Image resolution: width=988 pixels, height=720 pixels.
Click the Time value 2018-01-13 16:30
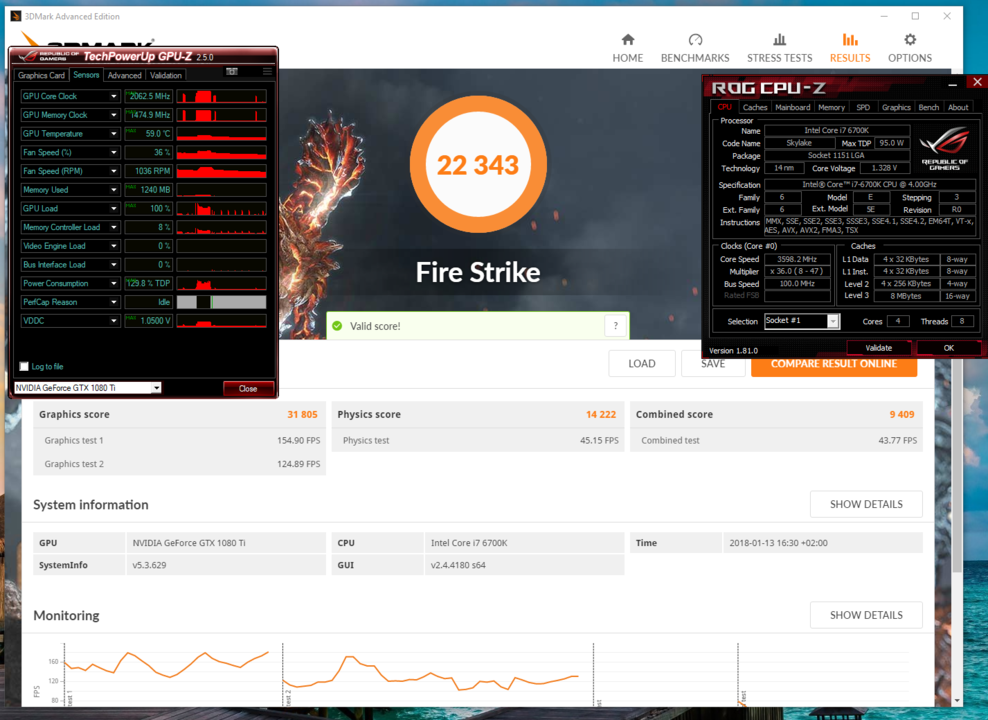(778, 542)
